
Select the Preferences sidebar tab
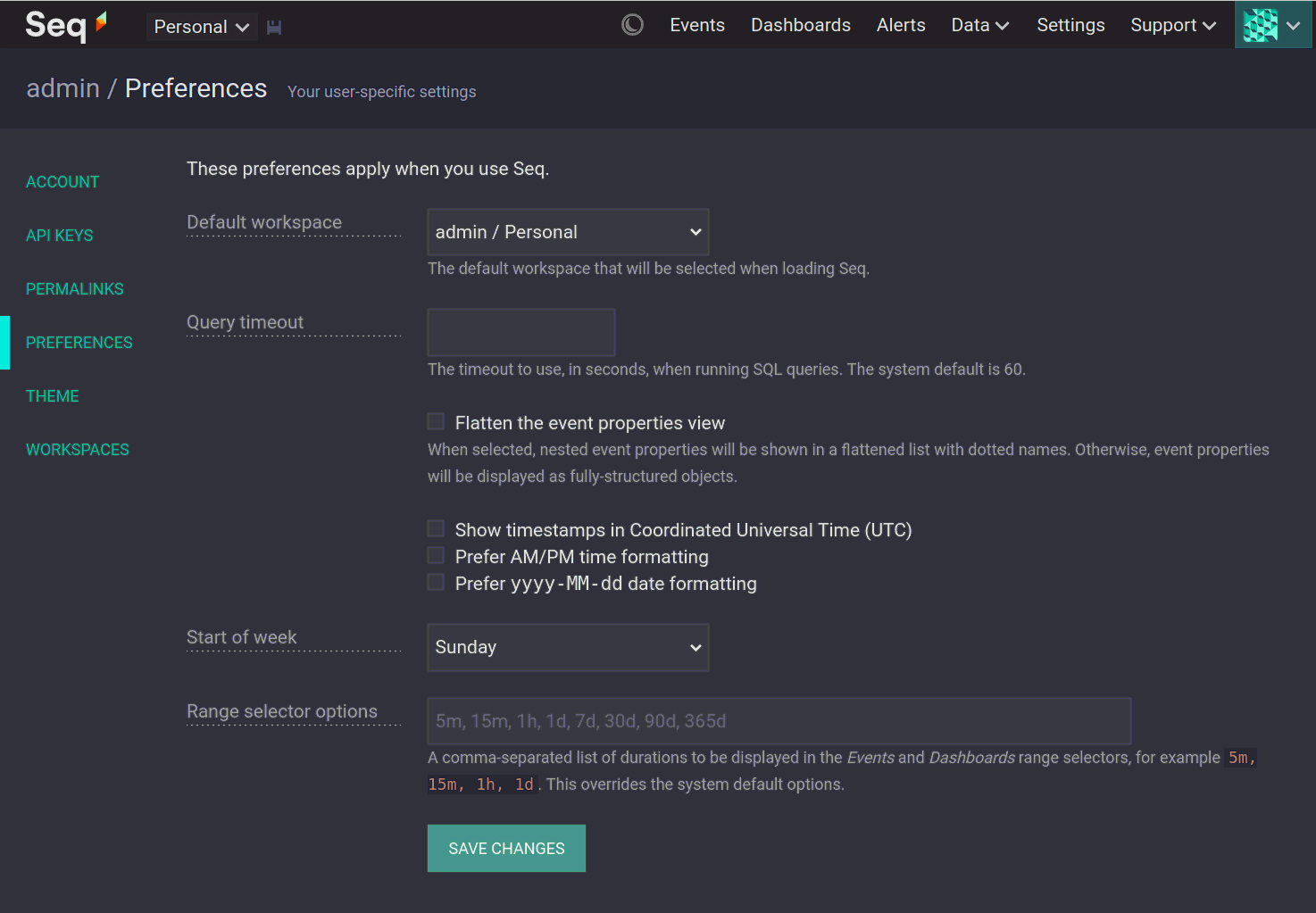pos(79,343)
